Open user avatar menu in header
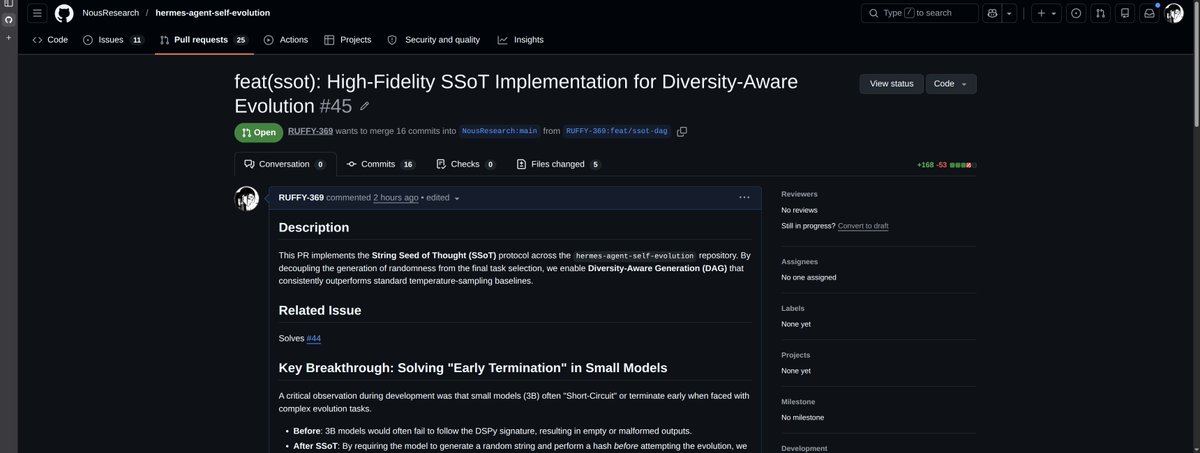Viewport: 1200px width, 453px height. point(1174,13)
